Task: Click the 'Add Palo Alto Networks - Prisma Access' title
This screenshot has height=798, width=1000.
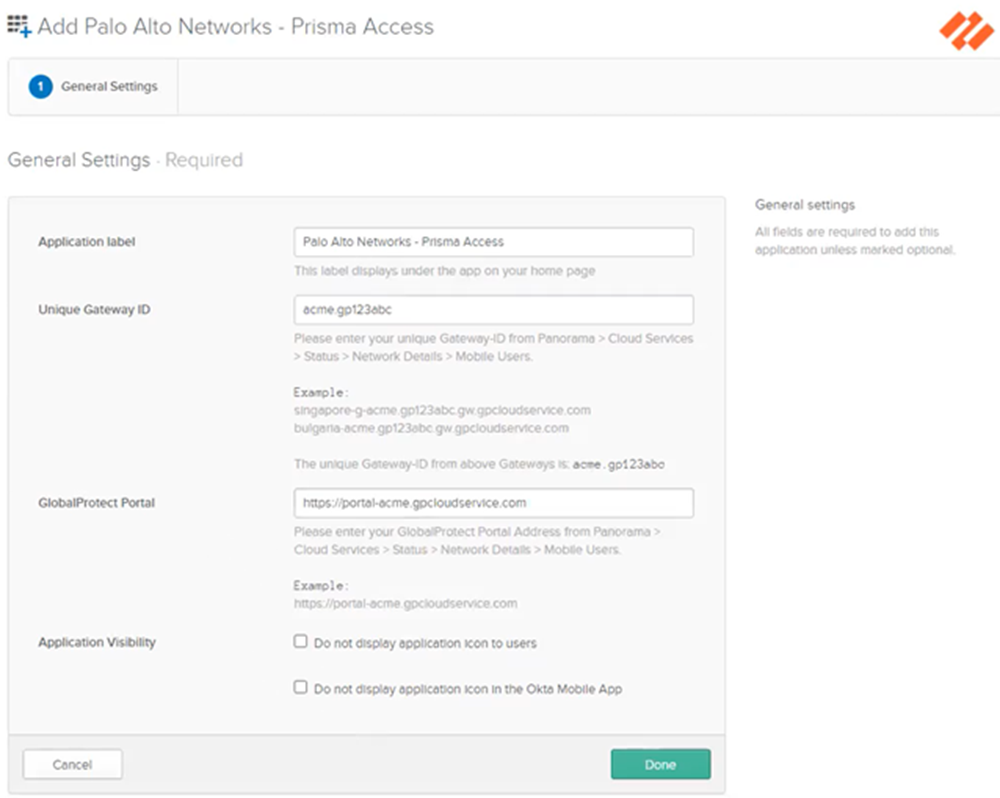Action: 235,27
